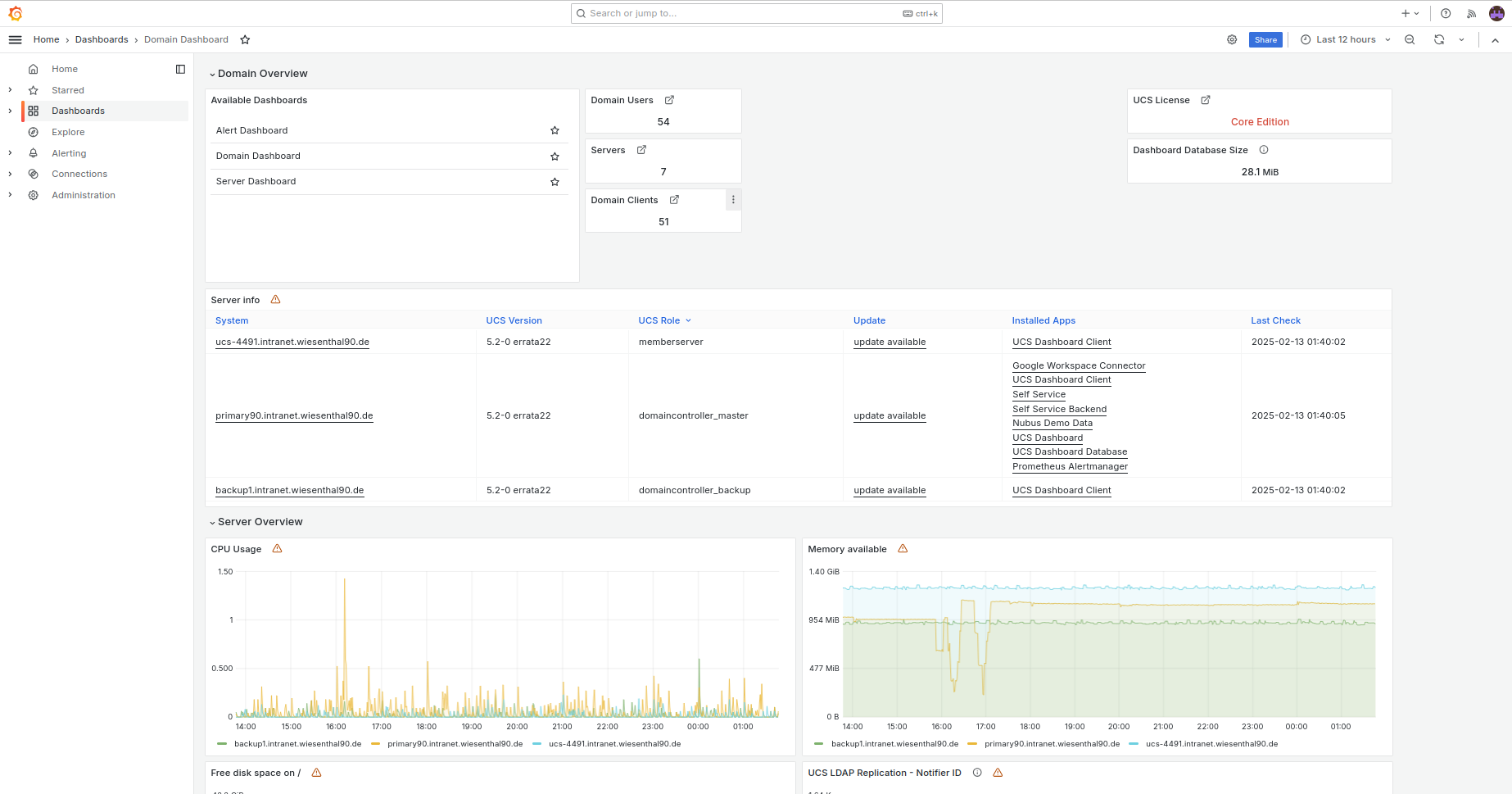
Task: Click Home breadcrumb link
Action: pos(46,39)
